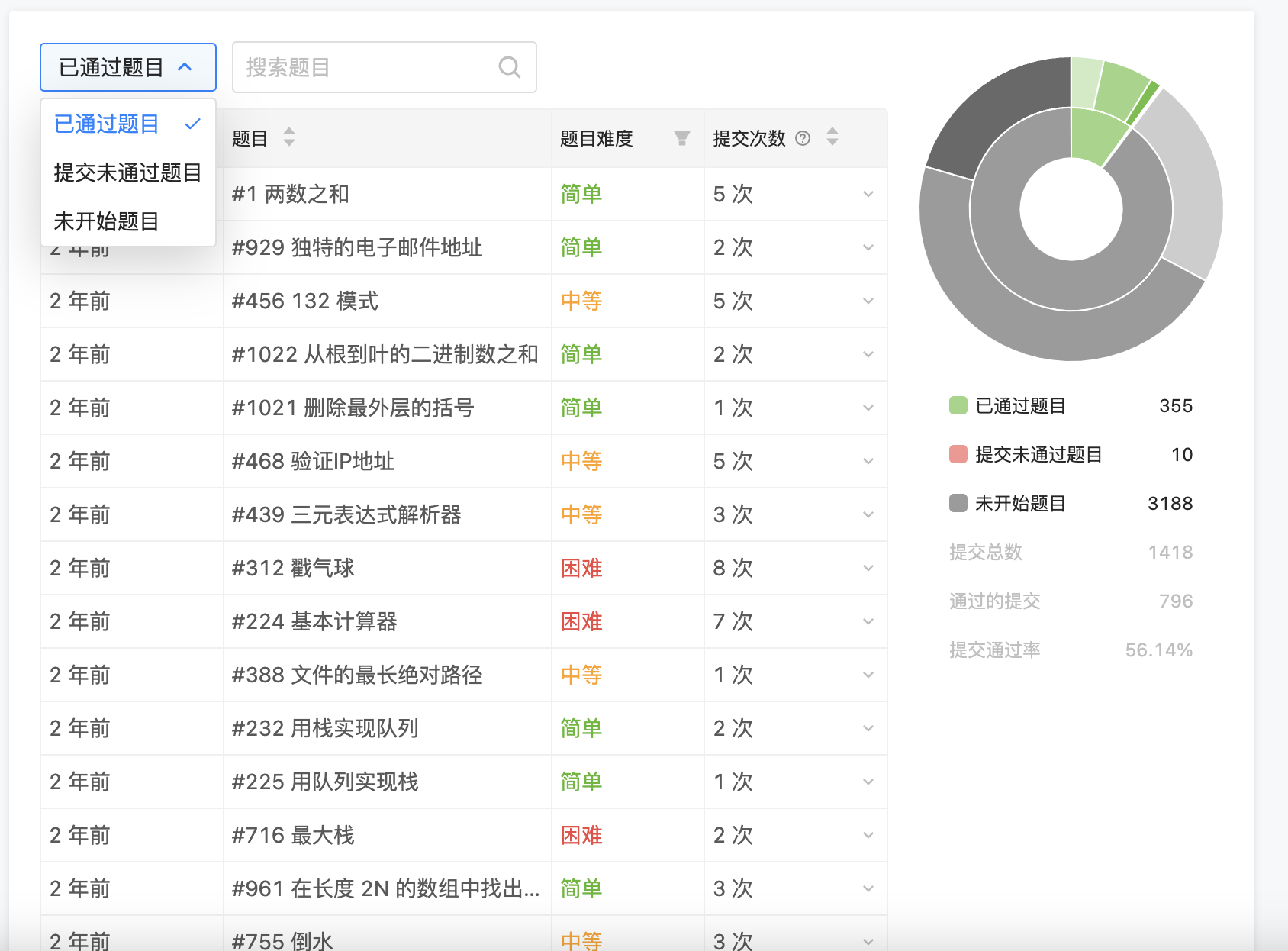Sort by the 题目 column arrows

click(288, 137)
